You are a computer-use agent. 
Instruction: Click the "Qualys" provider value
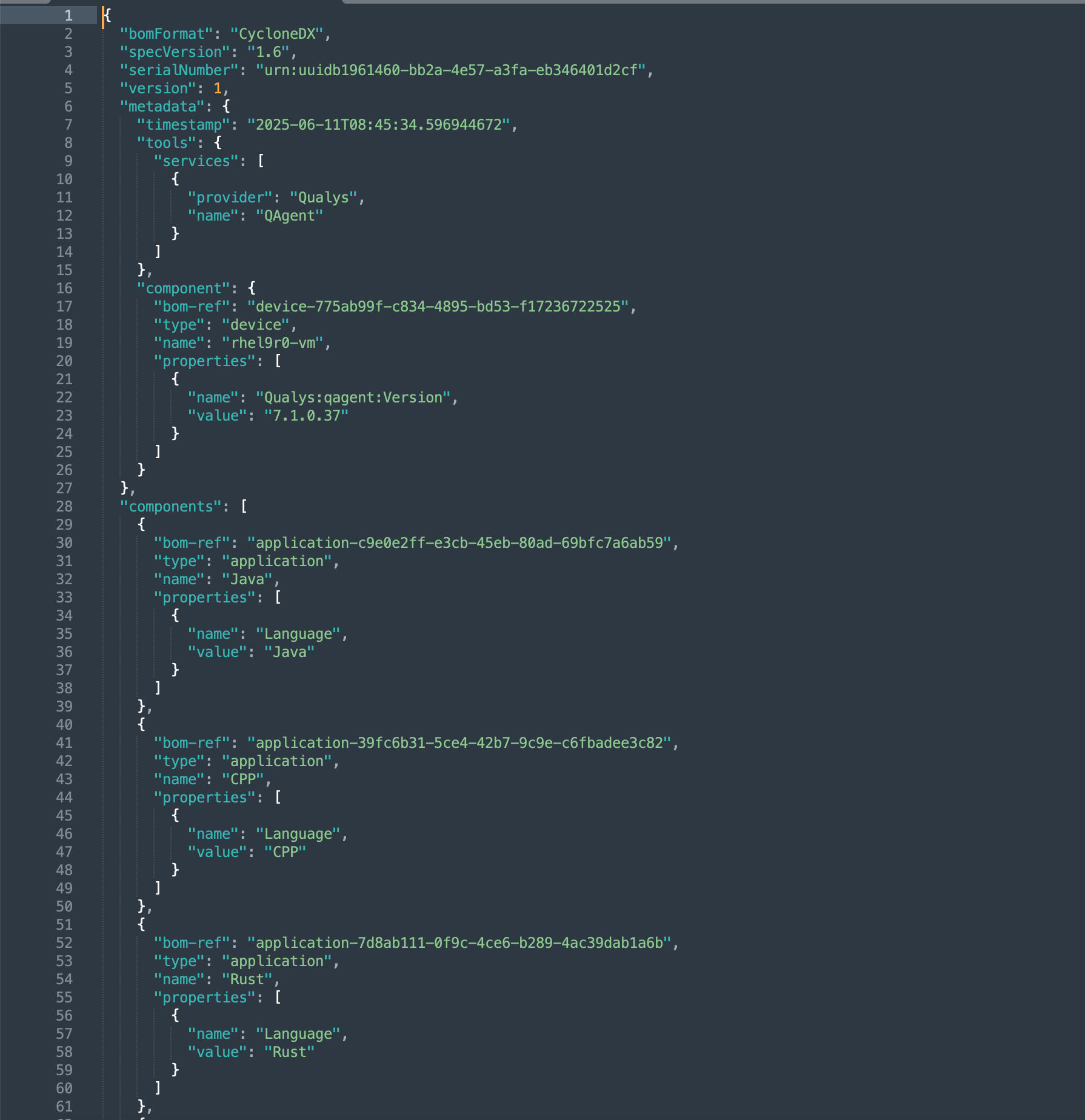(x=324, y=198)
